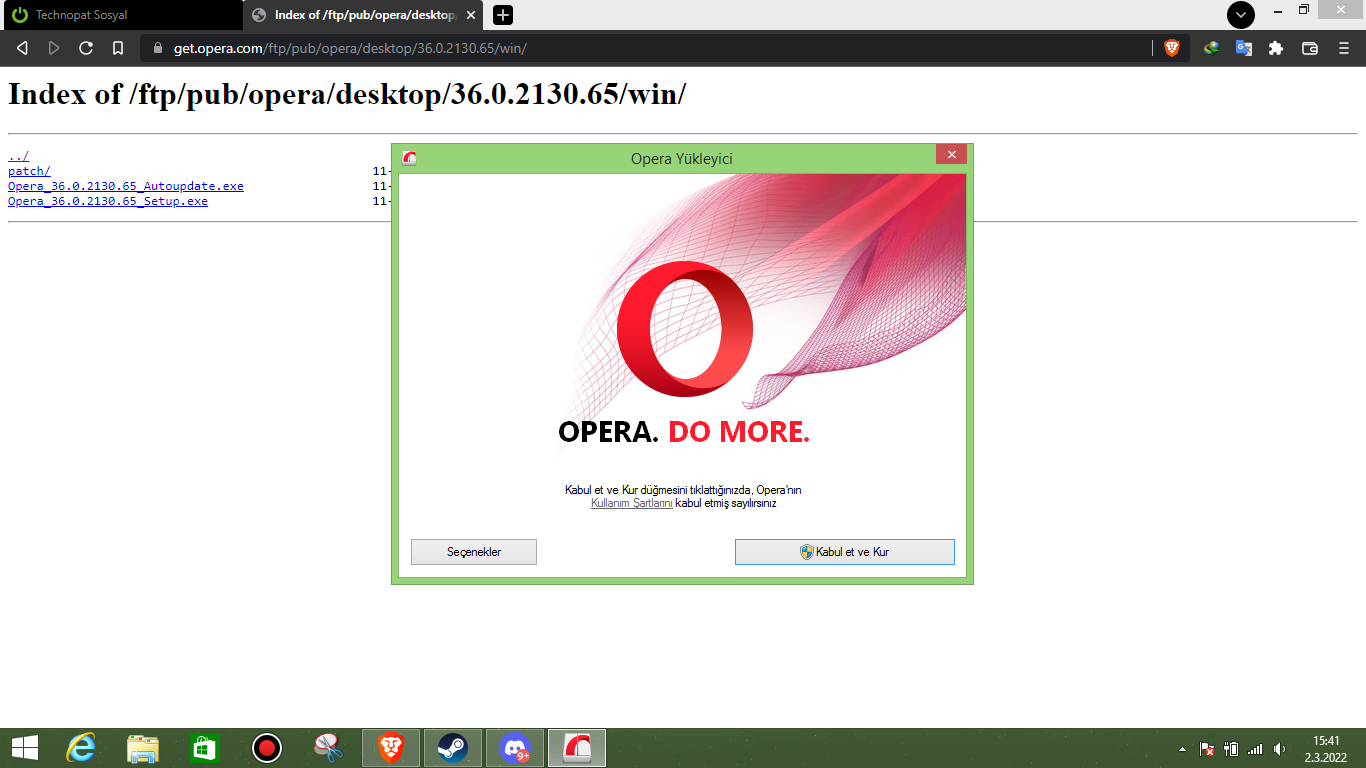Click the OPERA. DO MORE. slogan text

click(x=684, y=432)
